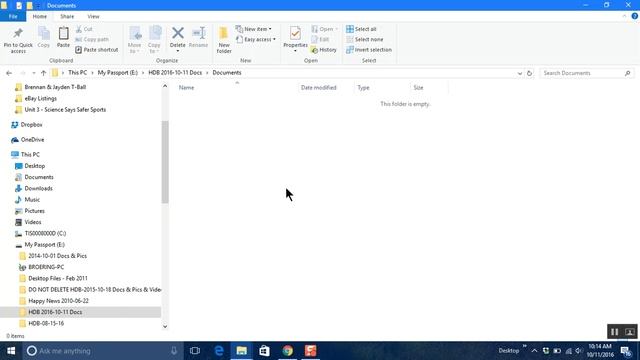
Task: Switch to the Share ribbon tab
Action: (67, 16)
